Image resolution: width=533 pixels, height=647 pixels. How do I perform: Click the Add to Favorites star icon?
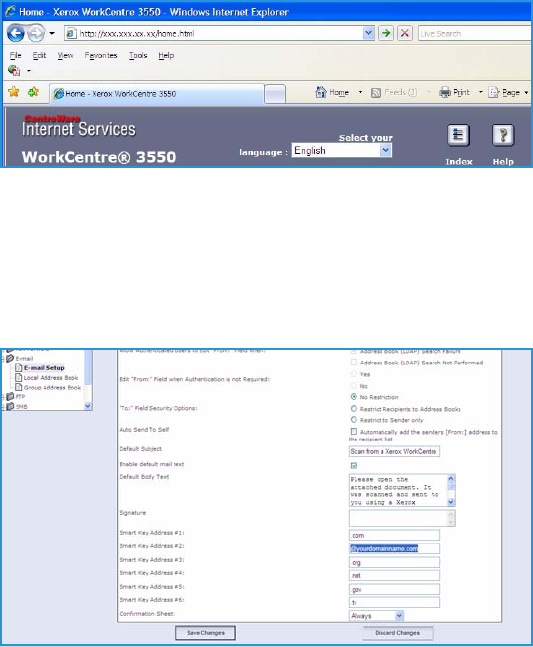[x=33, y=92]
